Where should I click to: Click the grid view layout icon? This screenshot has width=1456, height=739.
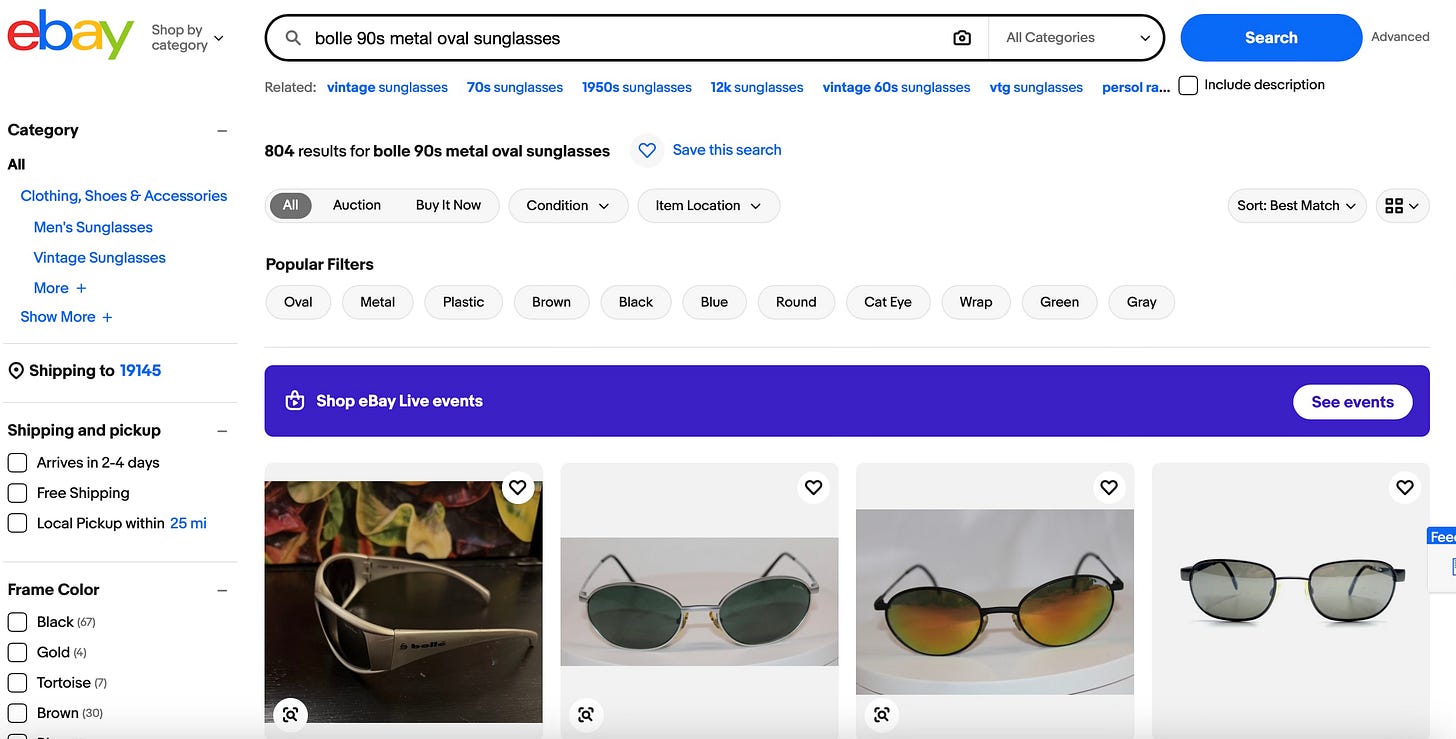point(1402,205)
